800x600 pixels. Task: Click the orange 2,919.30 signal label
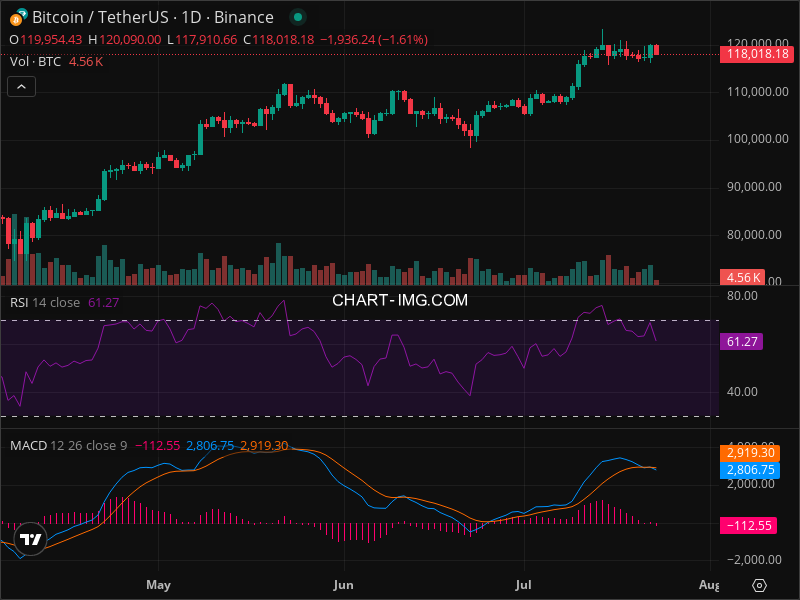[749, 453]
